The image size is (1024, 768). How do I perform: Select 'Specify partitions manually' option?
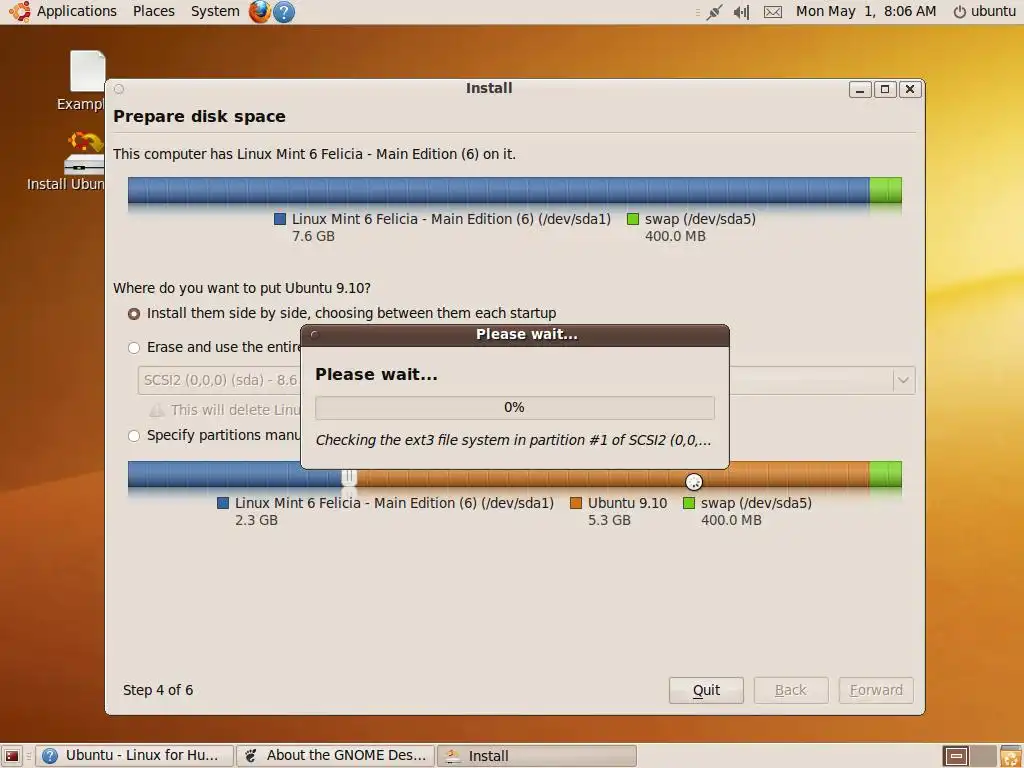point(134,436)
